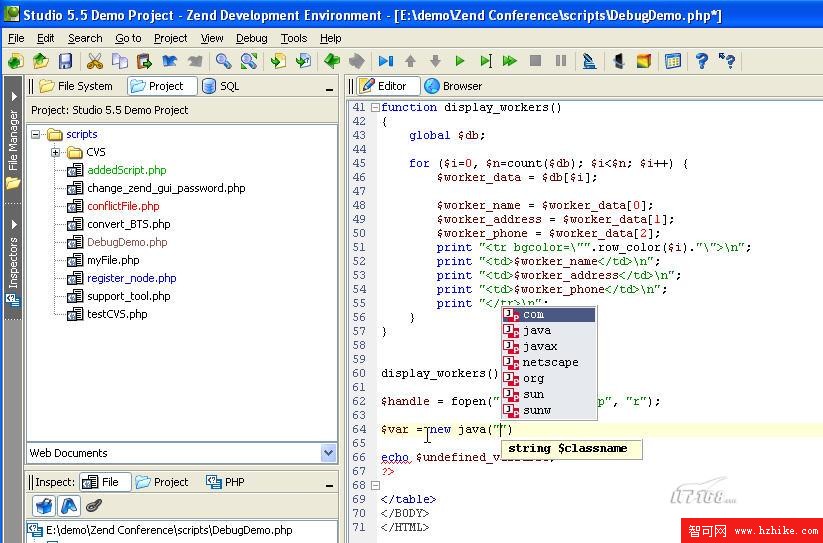Select addedScript.php in the project tree
This screenshot has height=543, width=823.
[x=126, y=170]
